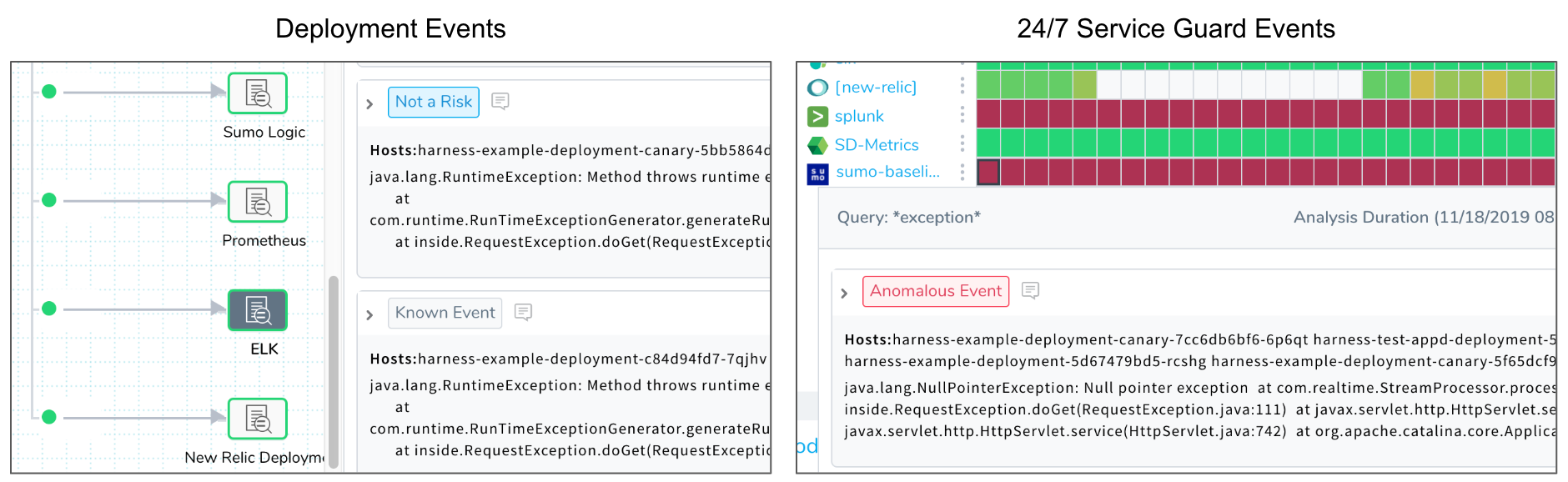Open options menu for sumo-baseline row
1568x482 pixels.
[962, 172]
